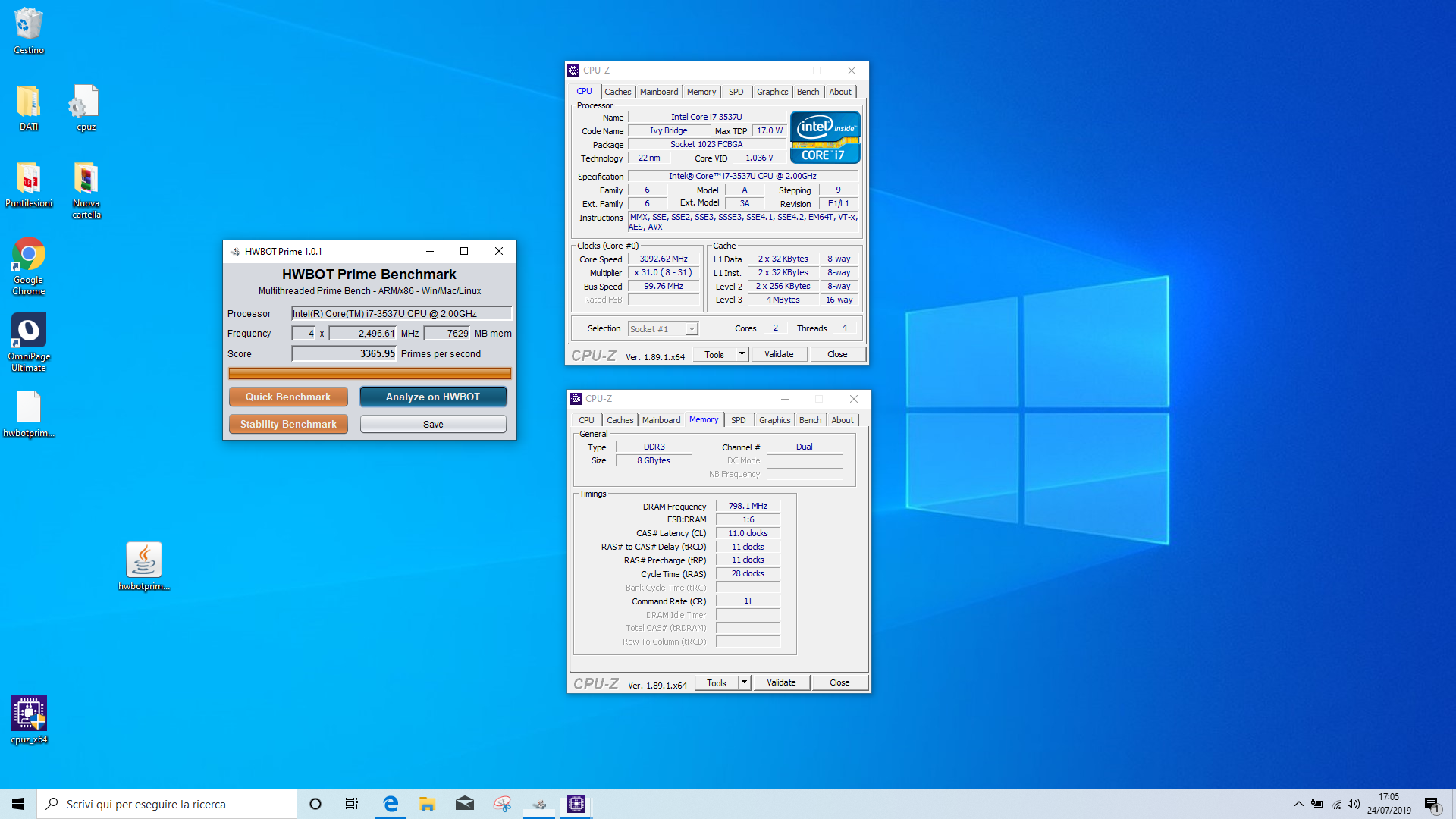Click the taskbar clock and date

(x=1389, y=804)
